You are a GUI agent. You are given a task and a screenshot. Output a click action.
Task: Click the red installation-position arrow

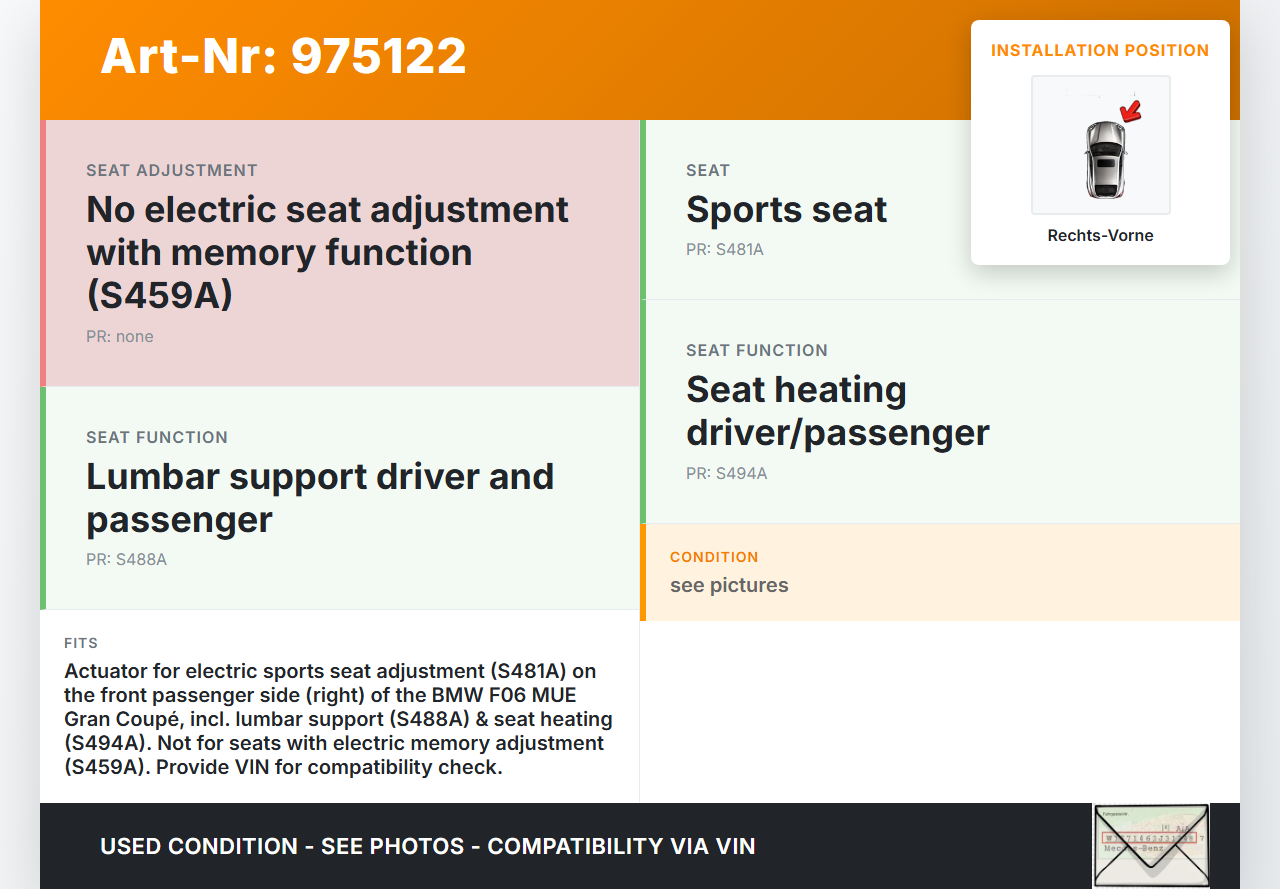coord(1131,111)
